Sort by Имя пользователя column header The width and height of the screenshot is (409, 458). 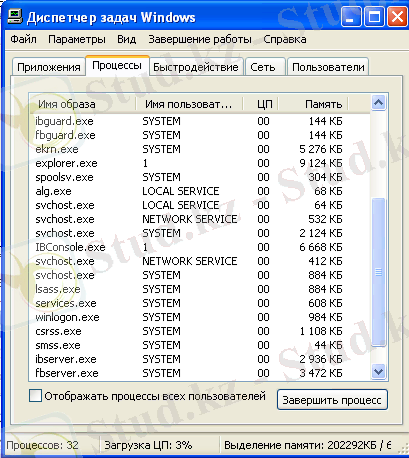click(x=189, y=104)
